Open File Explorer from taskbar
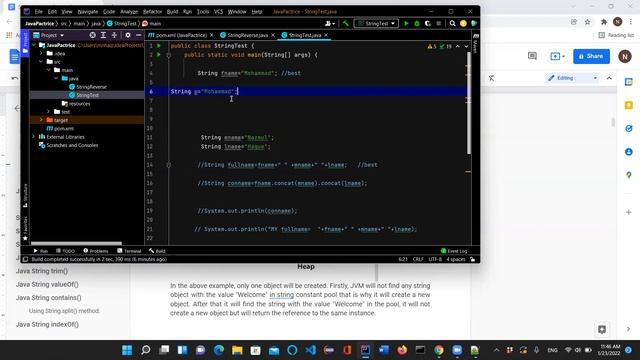640x360 pixels. (237, 350)
